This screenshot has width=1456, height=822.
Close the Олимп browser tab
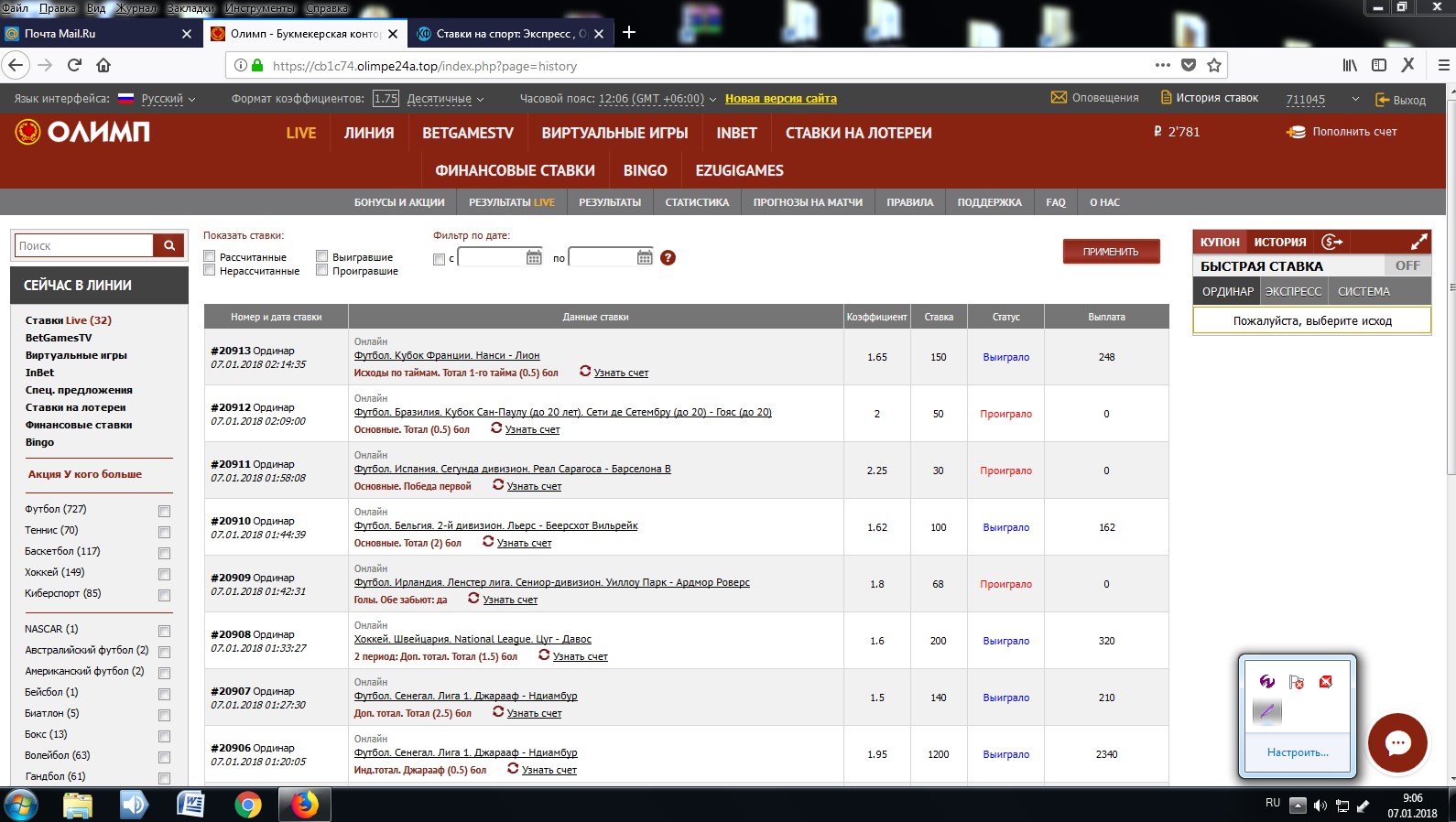click(393, 34)
